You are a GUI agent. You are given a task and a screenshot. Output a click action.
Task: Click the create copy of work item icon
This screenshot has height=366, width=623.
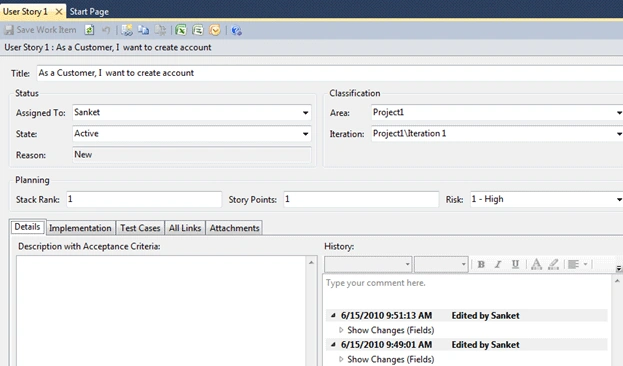click(x=143, y=30)
